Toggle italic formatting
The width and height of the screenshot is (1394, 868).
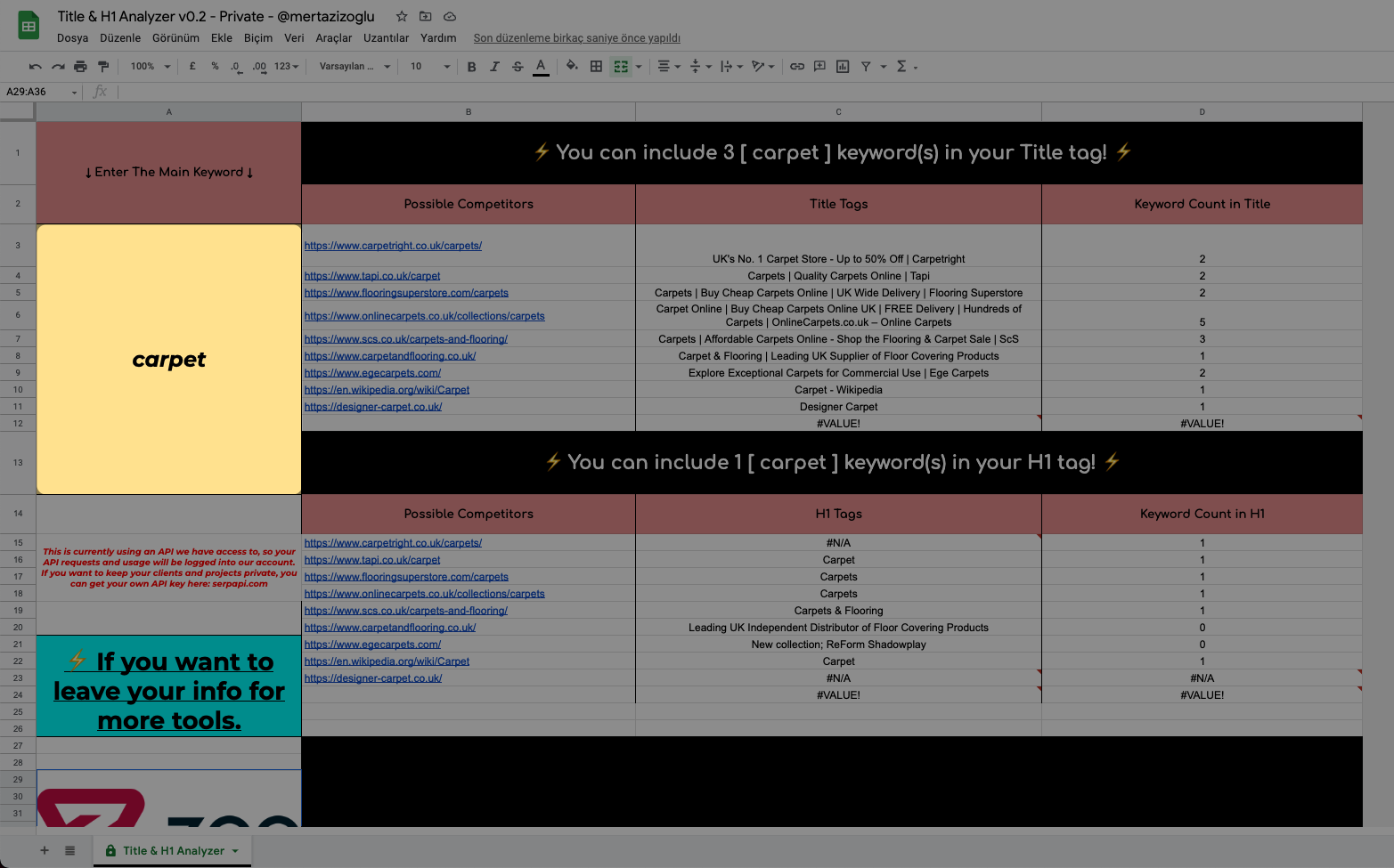(494, 67)
